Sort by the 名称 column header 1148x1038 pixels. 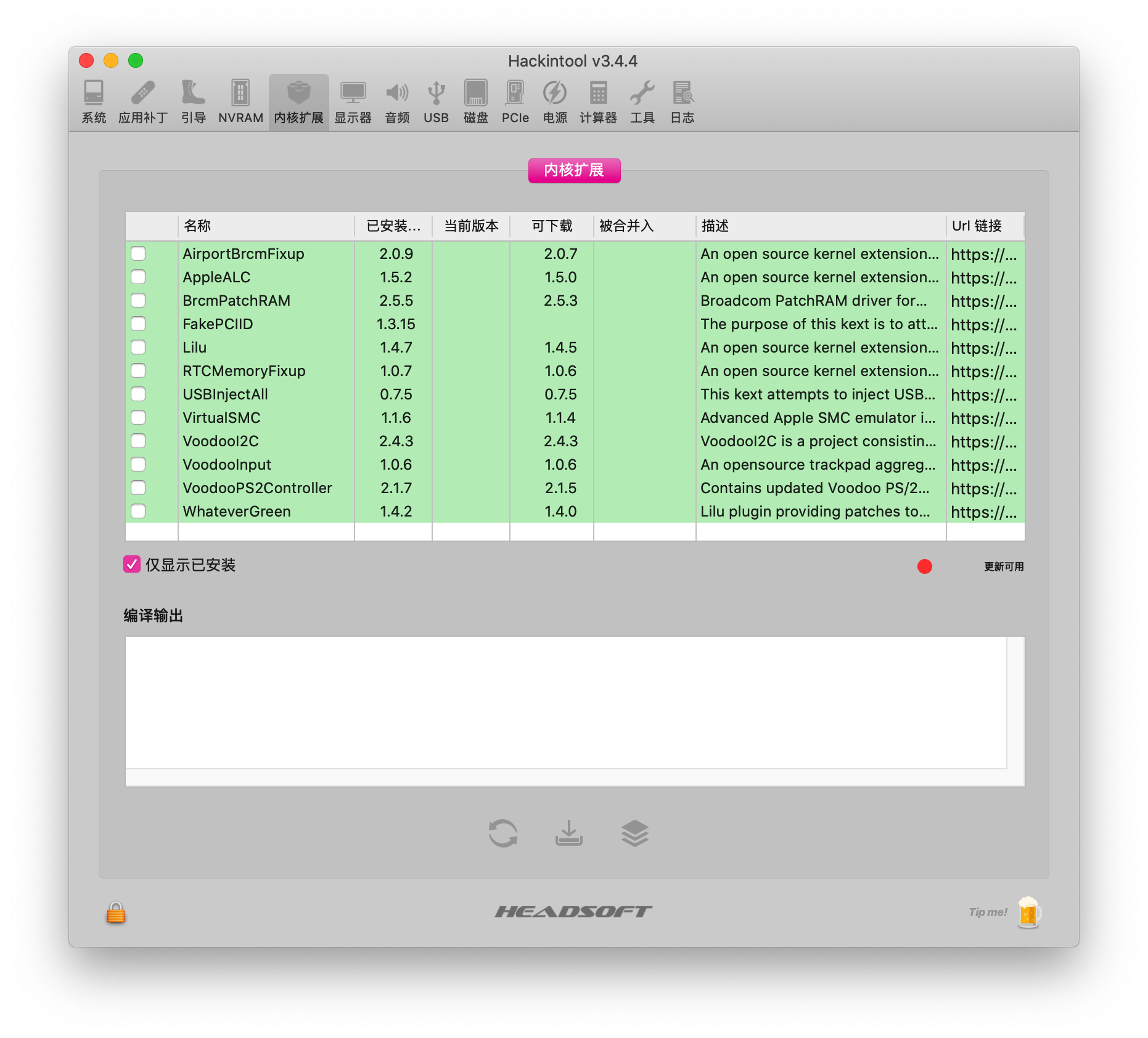[x=266, y=226]
